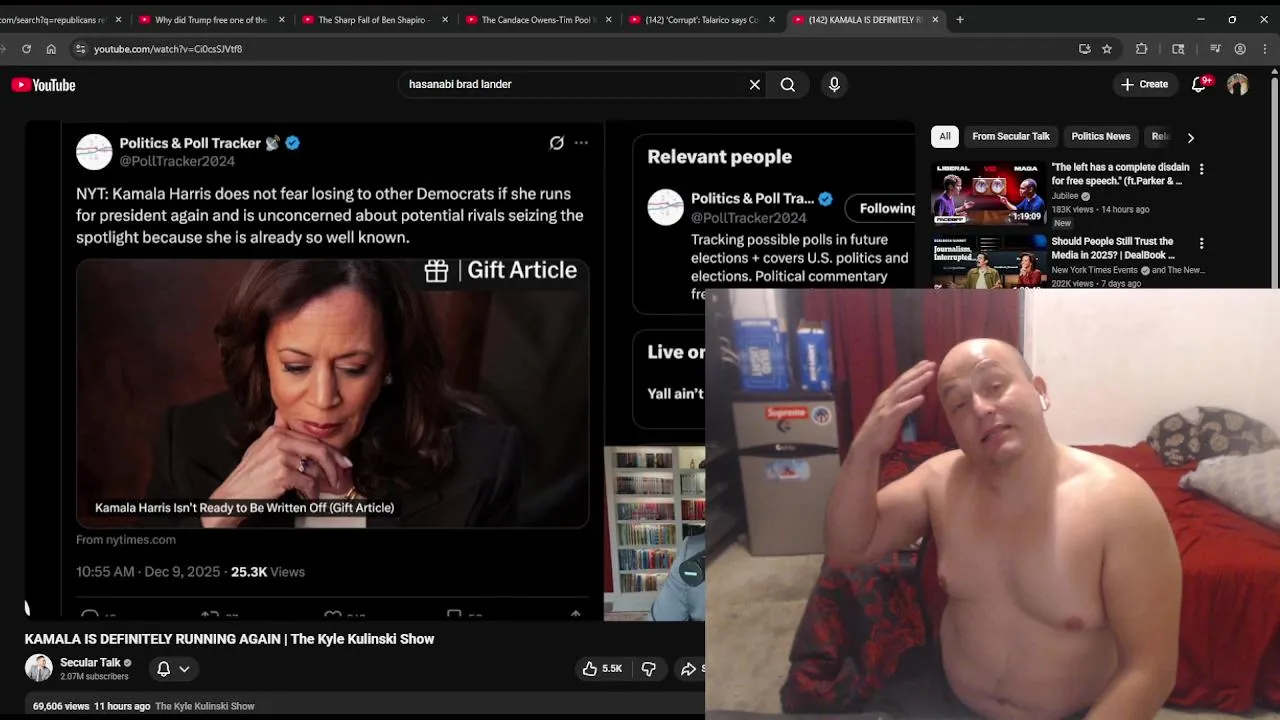The height and width of the screenshot is (720, 1280).
Task: Open options for 'Should People Still Trust' video
Action: click(1201, 243)
